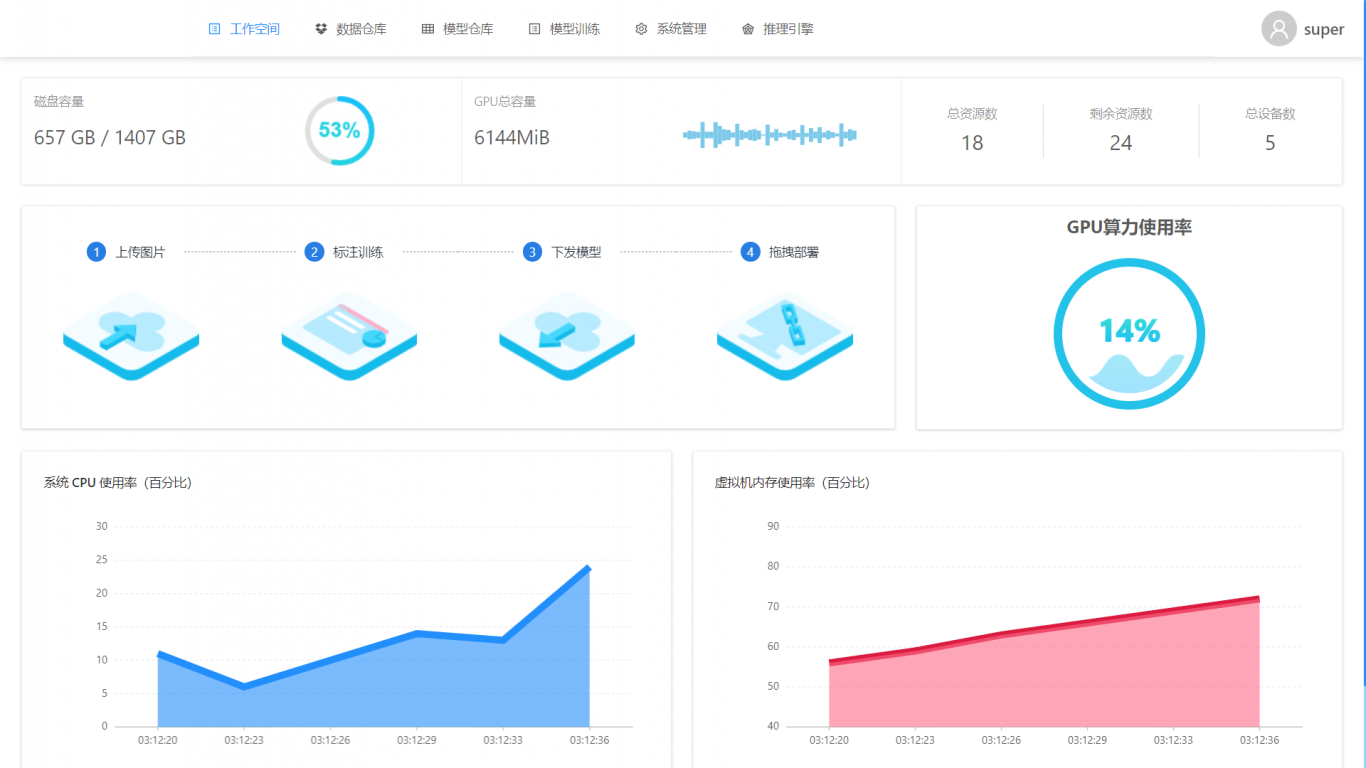
Task: Click the grid icon beside 模型仓库
Action: tap(428, 29)
